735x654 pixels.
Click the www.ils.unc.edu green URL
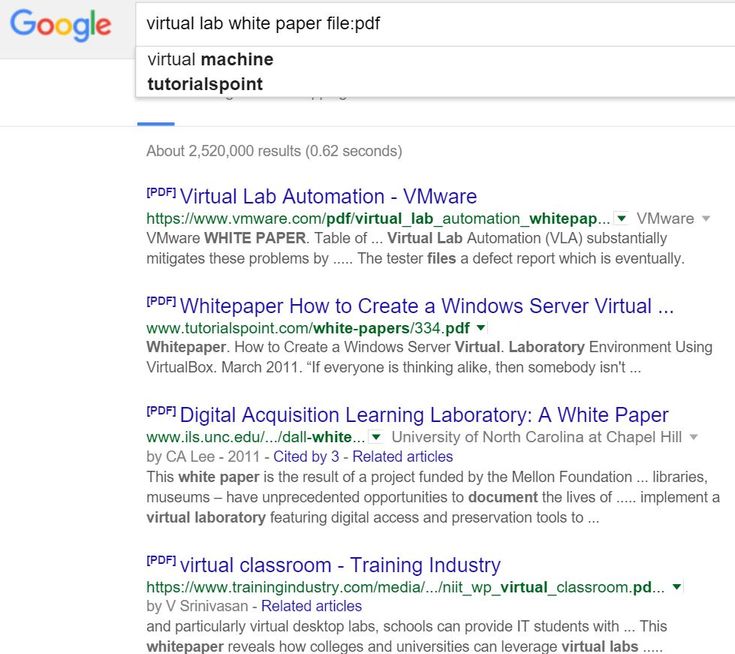click(x=255, y=437)
